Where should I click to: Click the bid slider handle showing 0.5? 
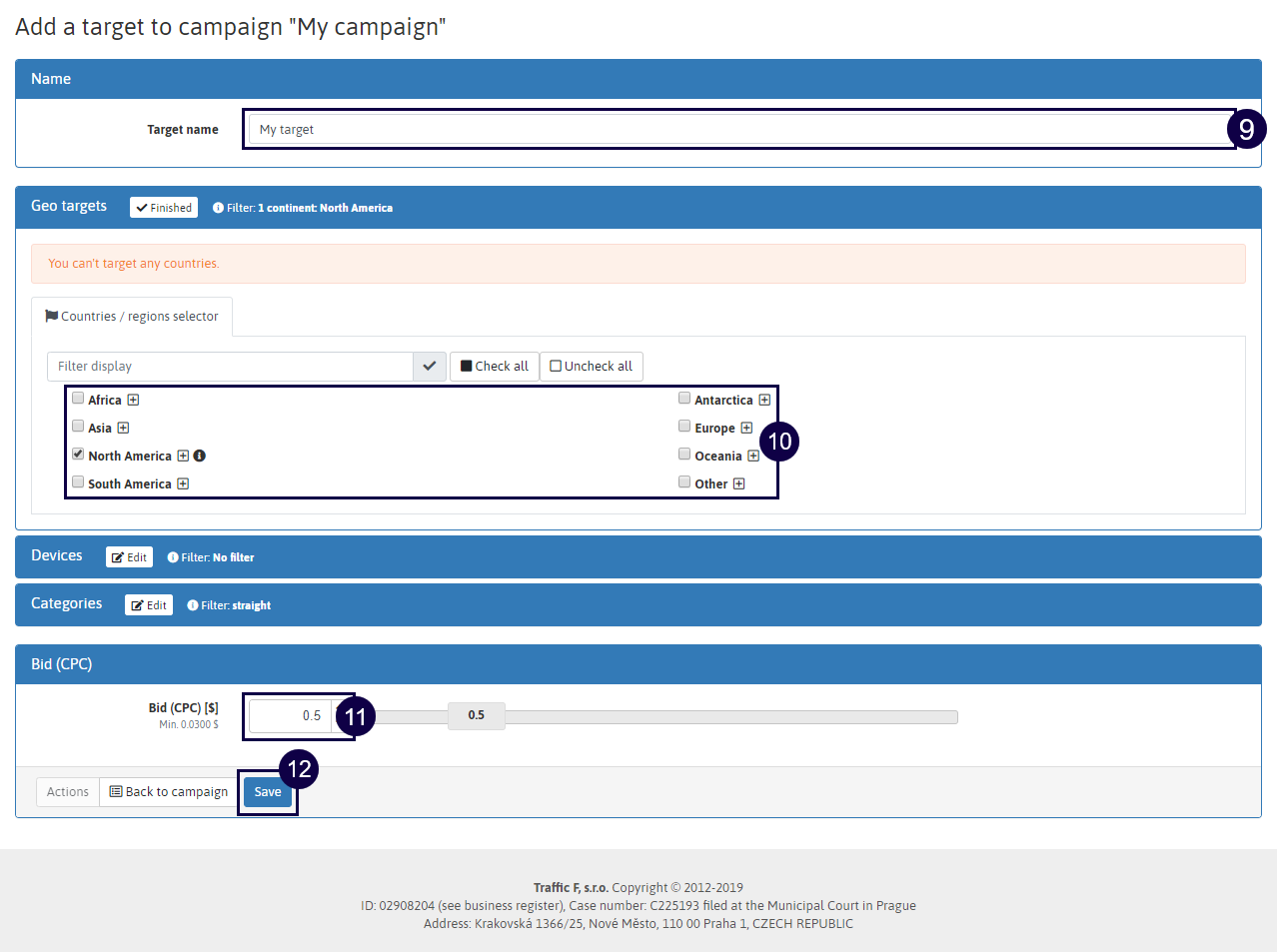click(x=477, y=715)
